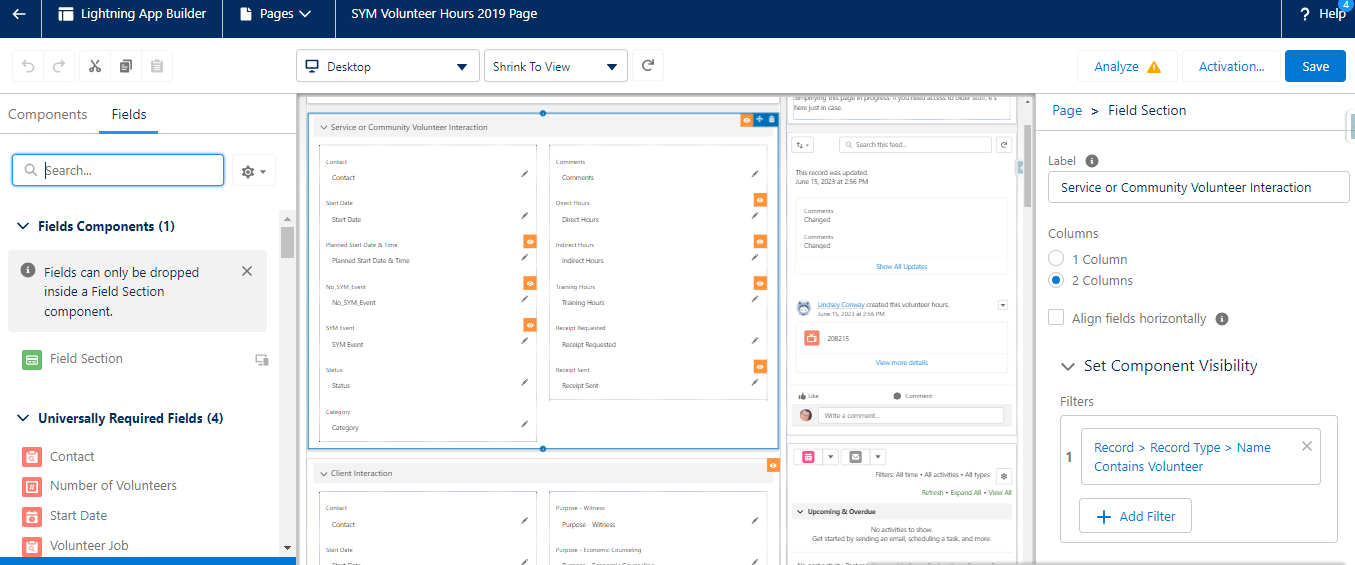Select the 1 Column radio option
This screenshot has height=565, width=1355.
[1056, 259]
